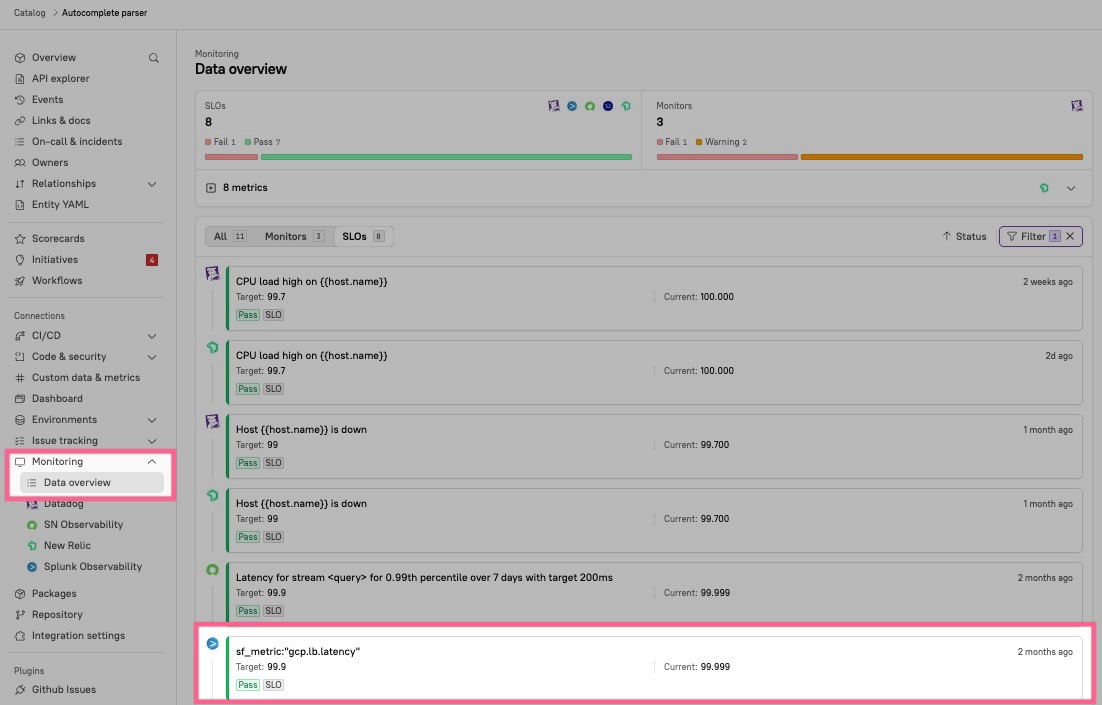Viewport: 1102px width, 705px height.
Task: Click New Relic icon beside second CPU load SLO
Action: (212, 347)
